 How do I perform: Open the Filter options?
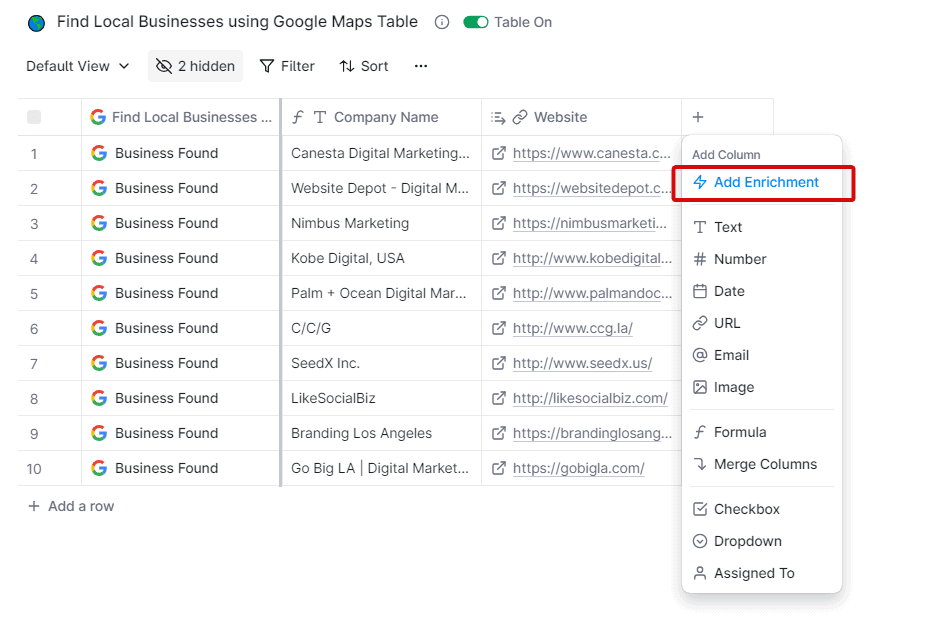point(287,66)
